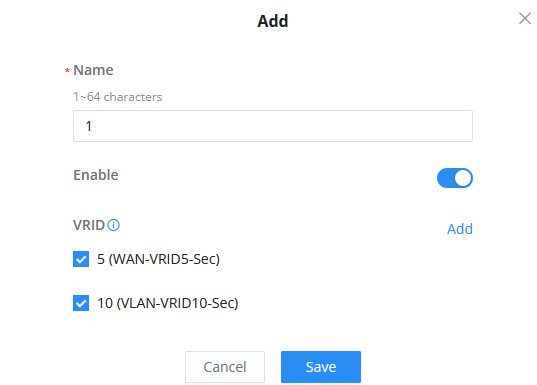
Task: Cancel adding the entry
Action: coord(225,367)
